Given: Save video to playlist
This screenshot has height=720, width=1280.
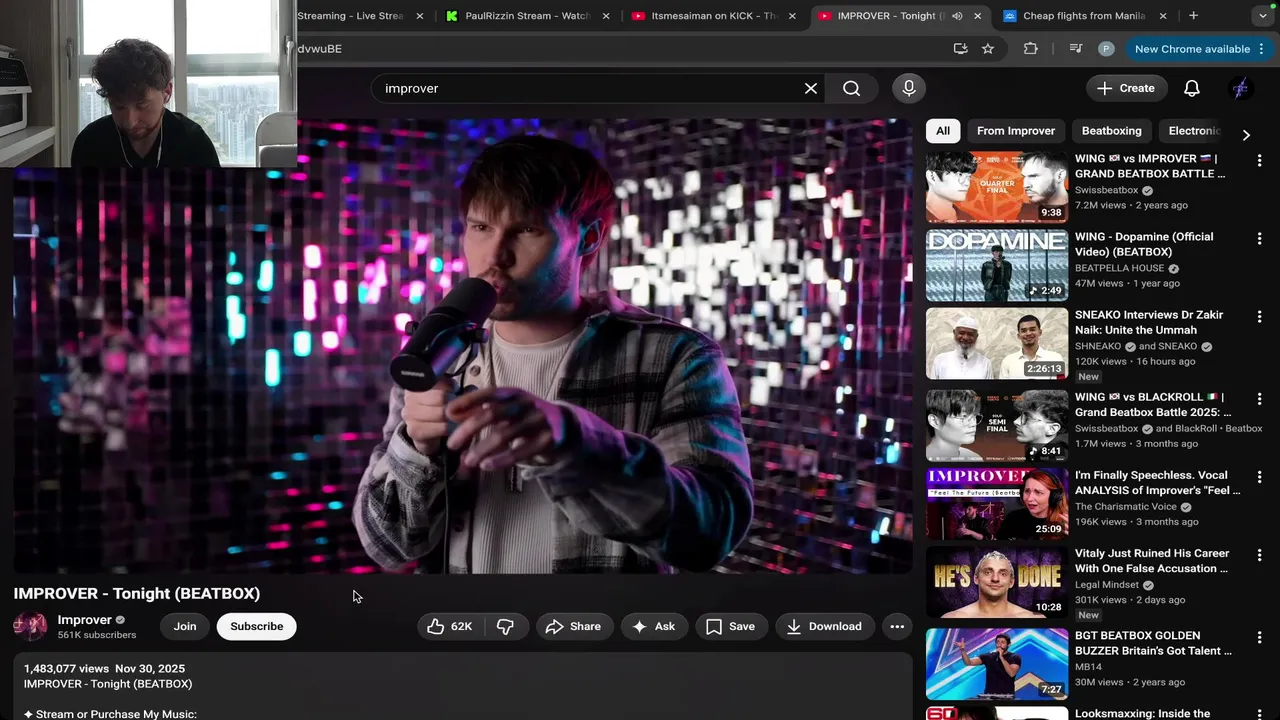Looking at the screenshot, I should [730, 626].
